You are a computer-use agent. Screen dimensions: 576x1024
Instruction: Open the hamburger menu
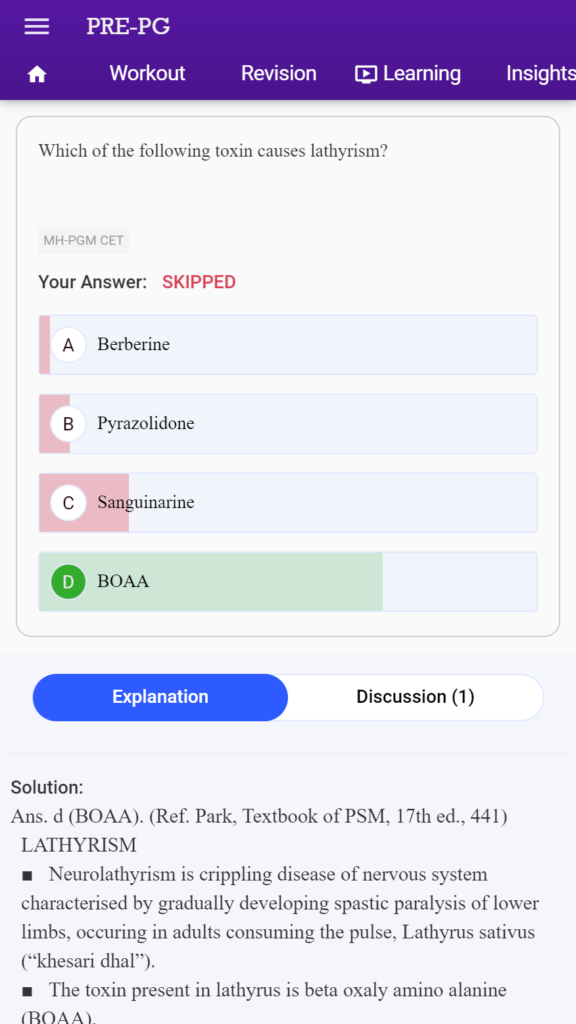coord(37,26)
